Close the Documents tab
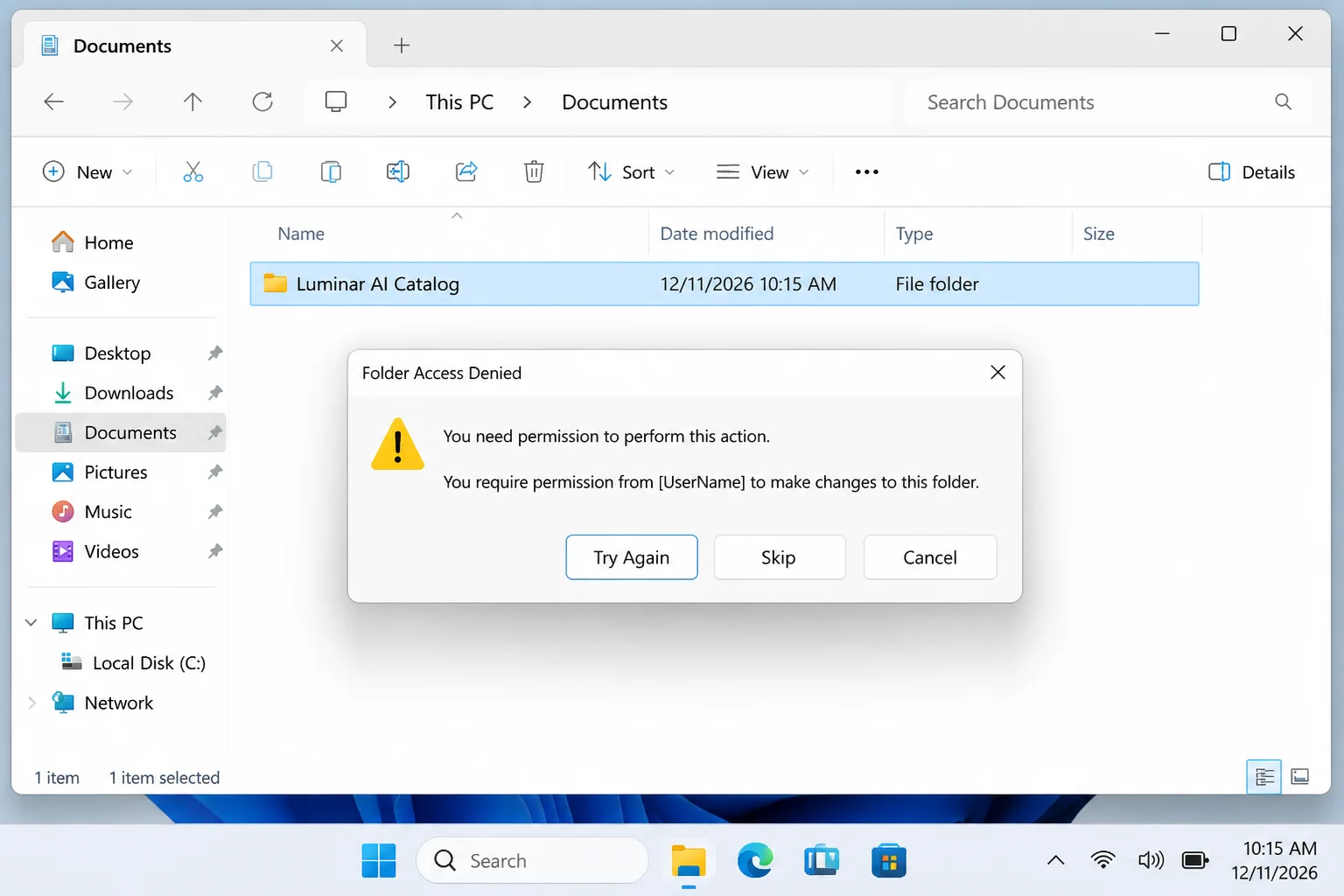The width and height of the screenshot is (1344, 896). tap(337, 45)
